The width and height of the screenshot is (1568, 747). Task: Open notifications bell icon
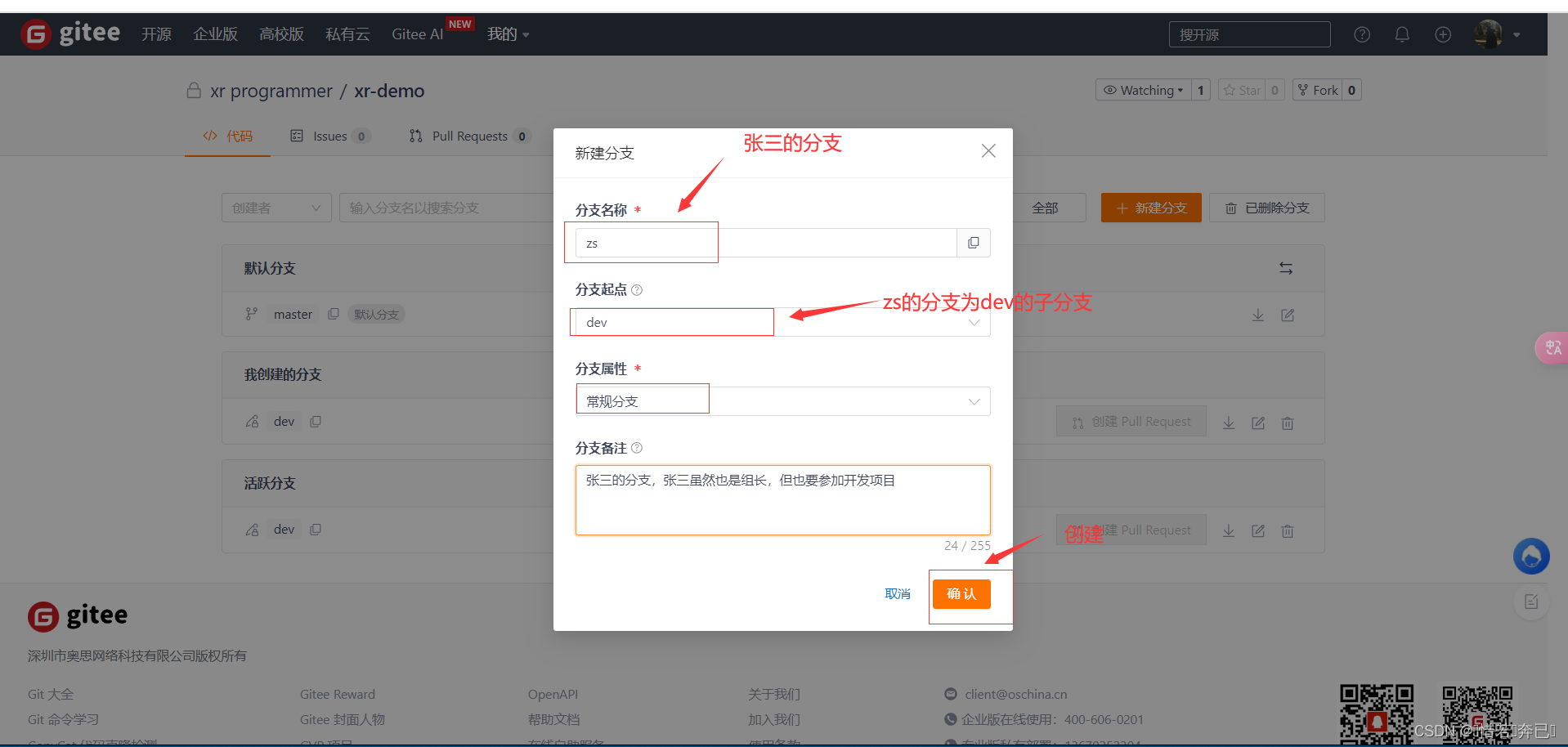pyautogui.click(x=1402, y=34)
